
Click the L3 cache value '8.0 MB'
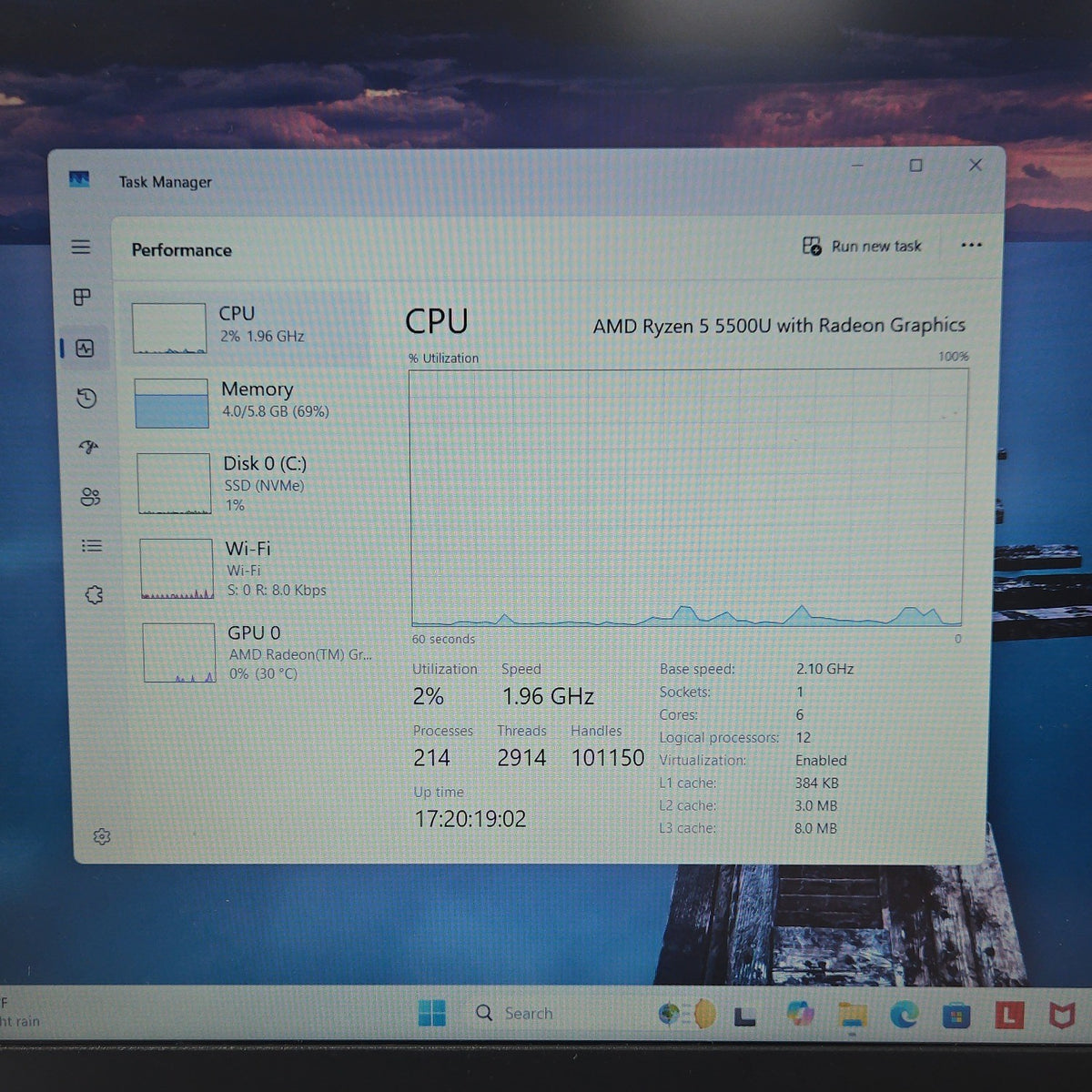[815, 829]
